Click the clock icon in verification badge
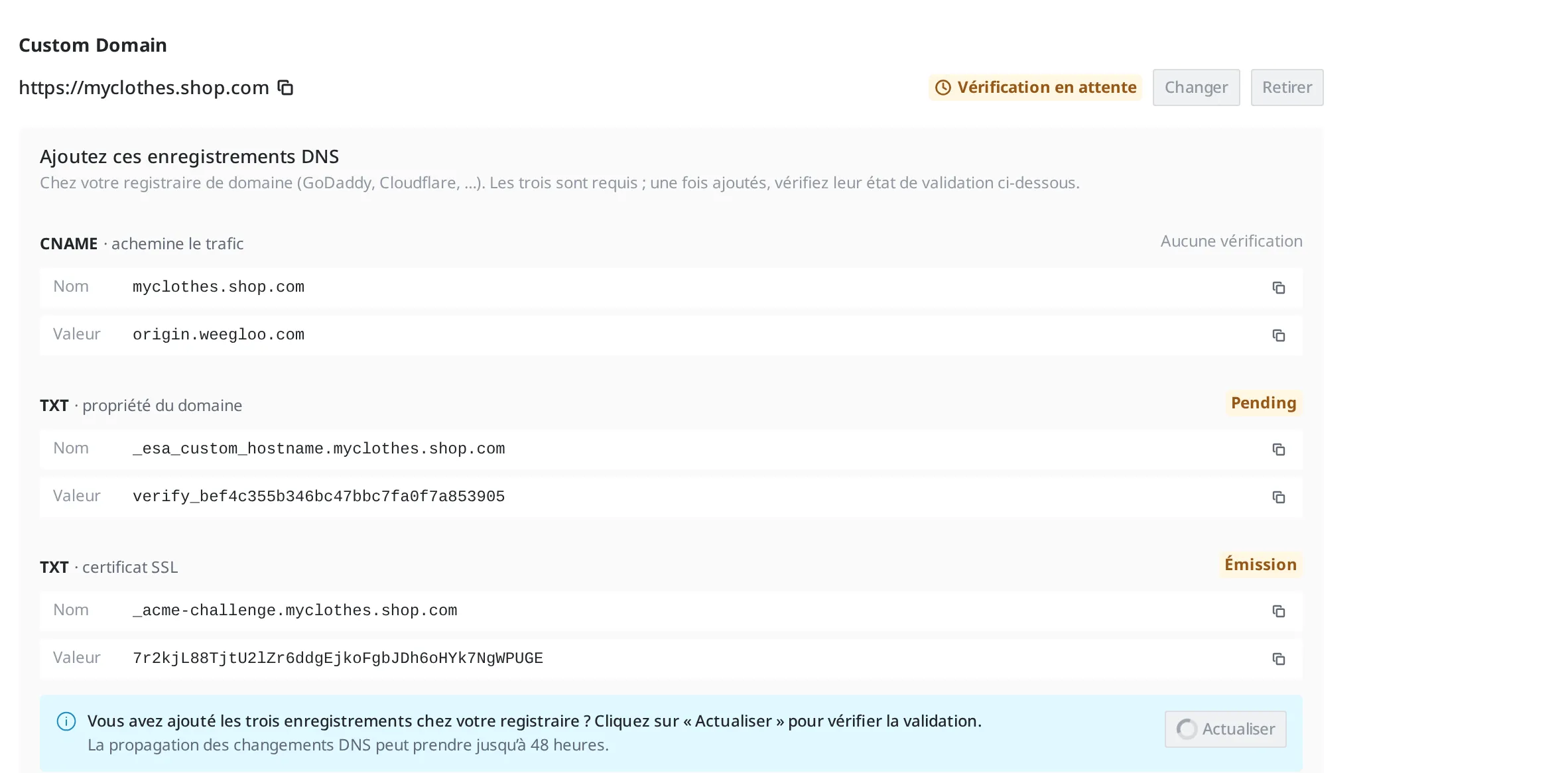This screenshot has width=1568, height=773. coord(943,88)
